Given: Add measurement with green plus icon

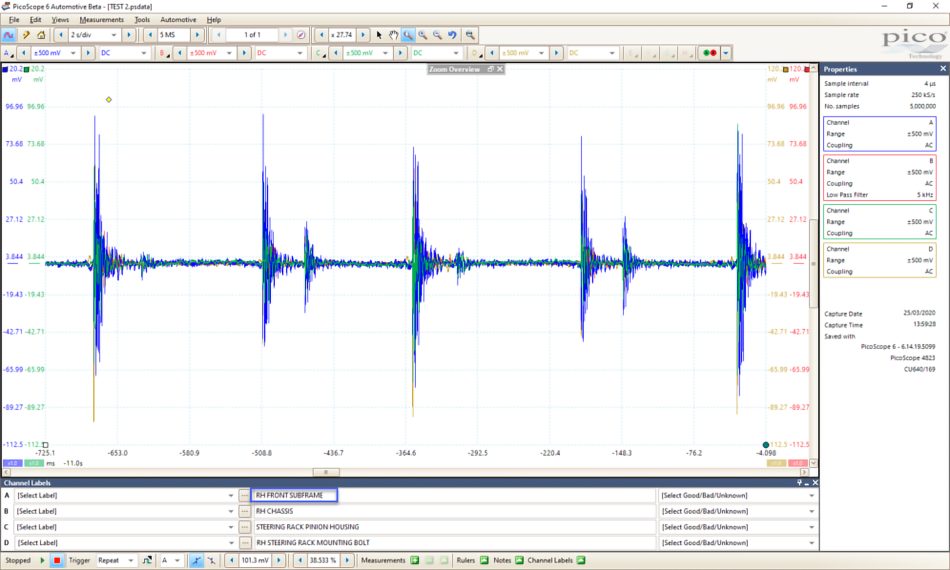Looking at the screenshot, I should [415, 560].
